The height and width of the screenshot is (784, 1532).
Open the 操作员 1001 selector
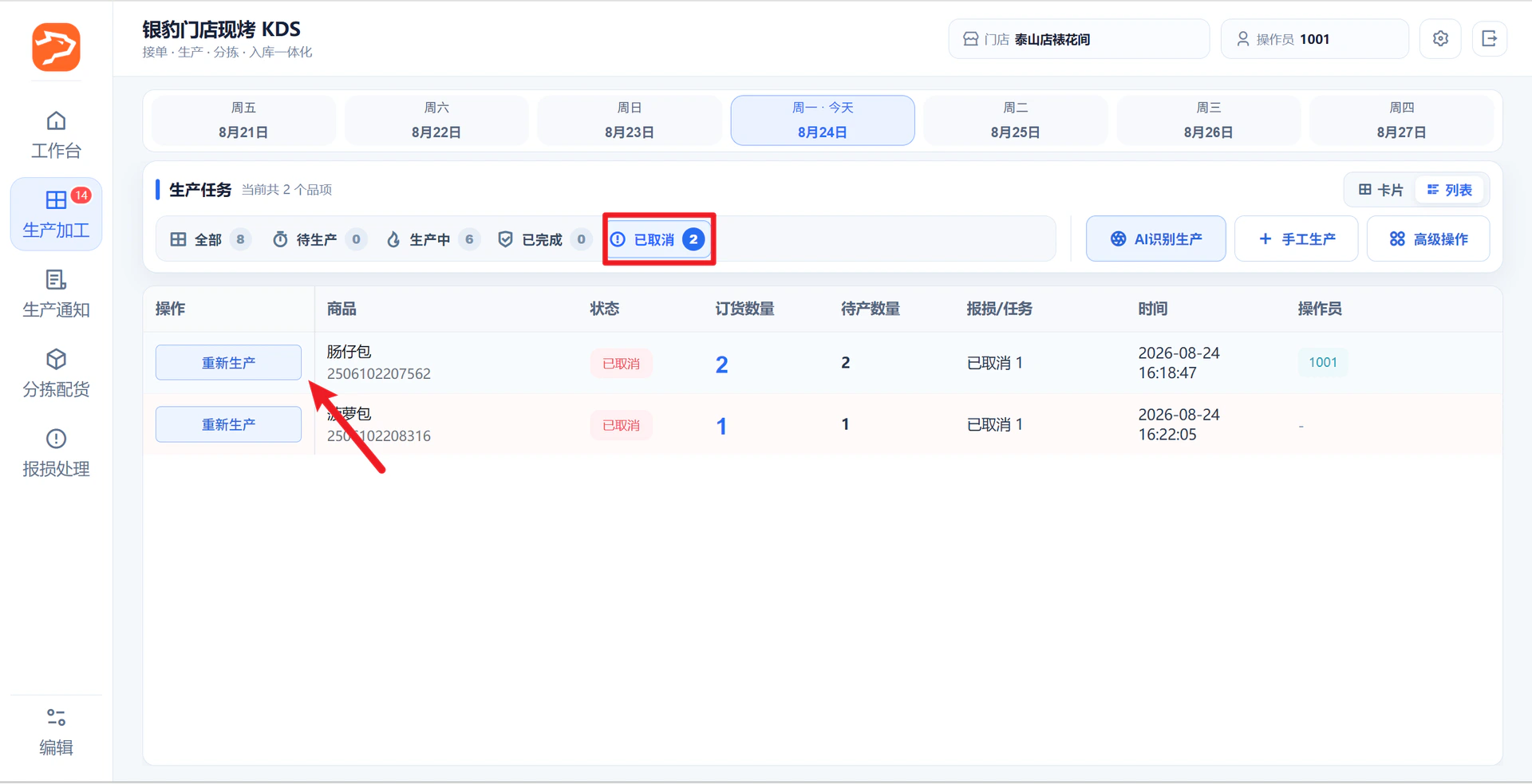[x=1314, y=39]
